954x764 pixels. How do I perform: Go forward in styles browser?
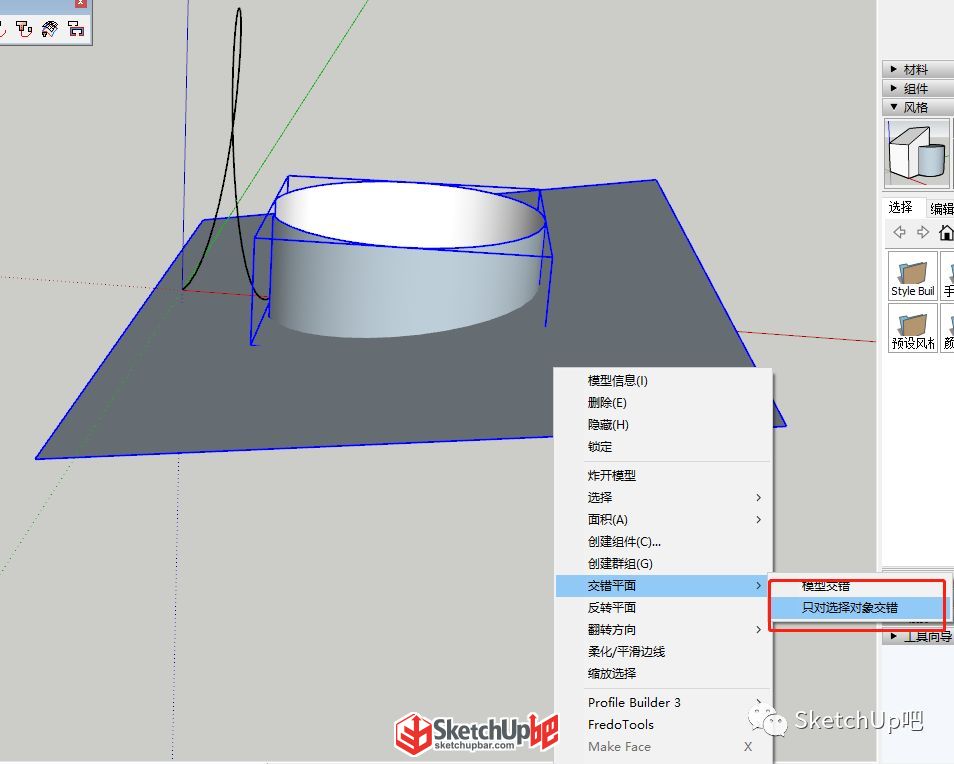[x=923, y=232]
